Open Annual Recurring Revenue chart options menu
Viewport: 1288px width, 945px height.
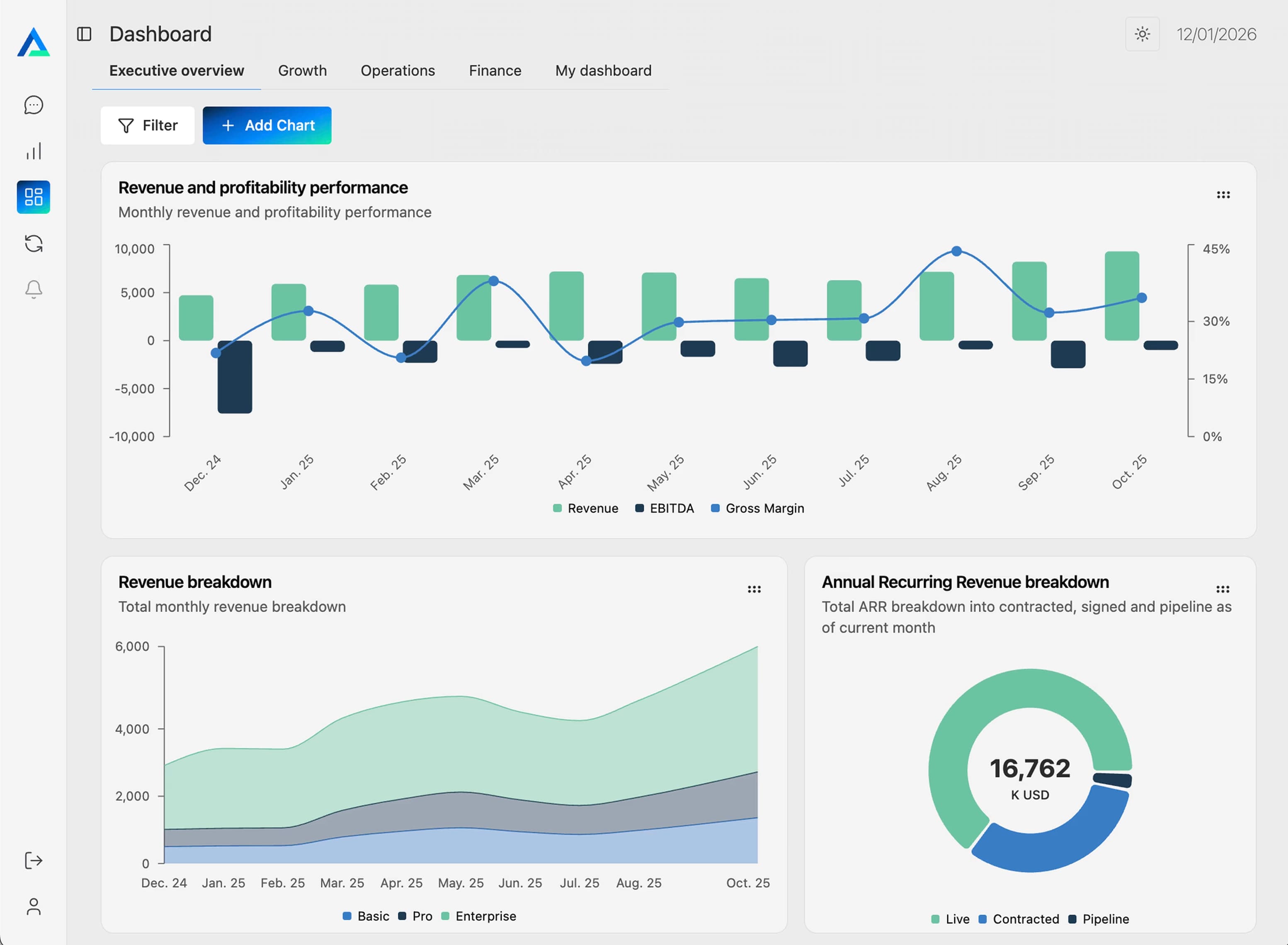point(1223,589)
